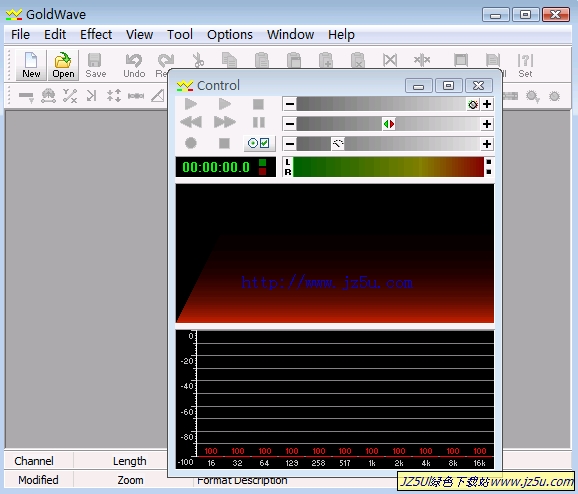578x494 pixels.
Task: Click the speed slider dial thumb
Action: [x=338, y=144]
